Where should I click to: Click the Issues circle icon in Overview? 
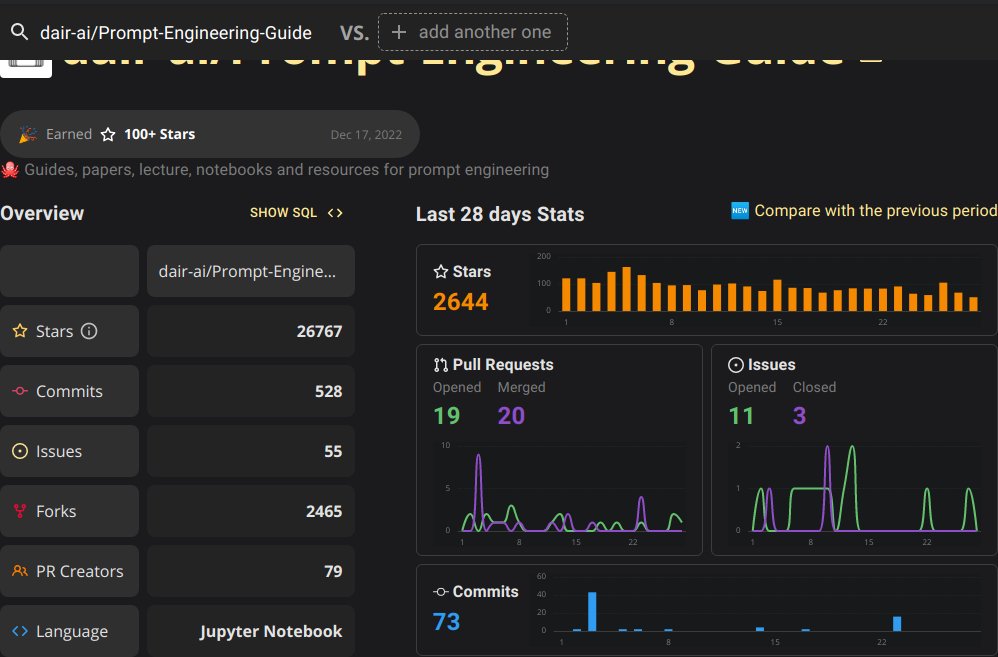point(20,451)
